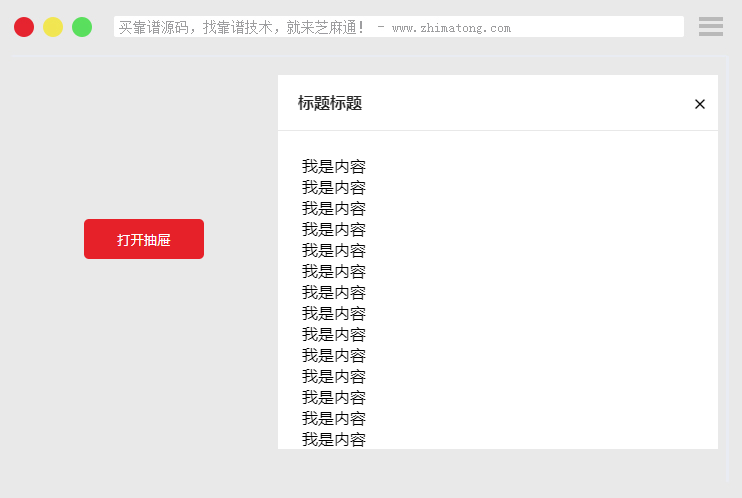
Task: Select the fifth 我是内容 line in the drawer
Action: (x=334, y=250)
